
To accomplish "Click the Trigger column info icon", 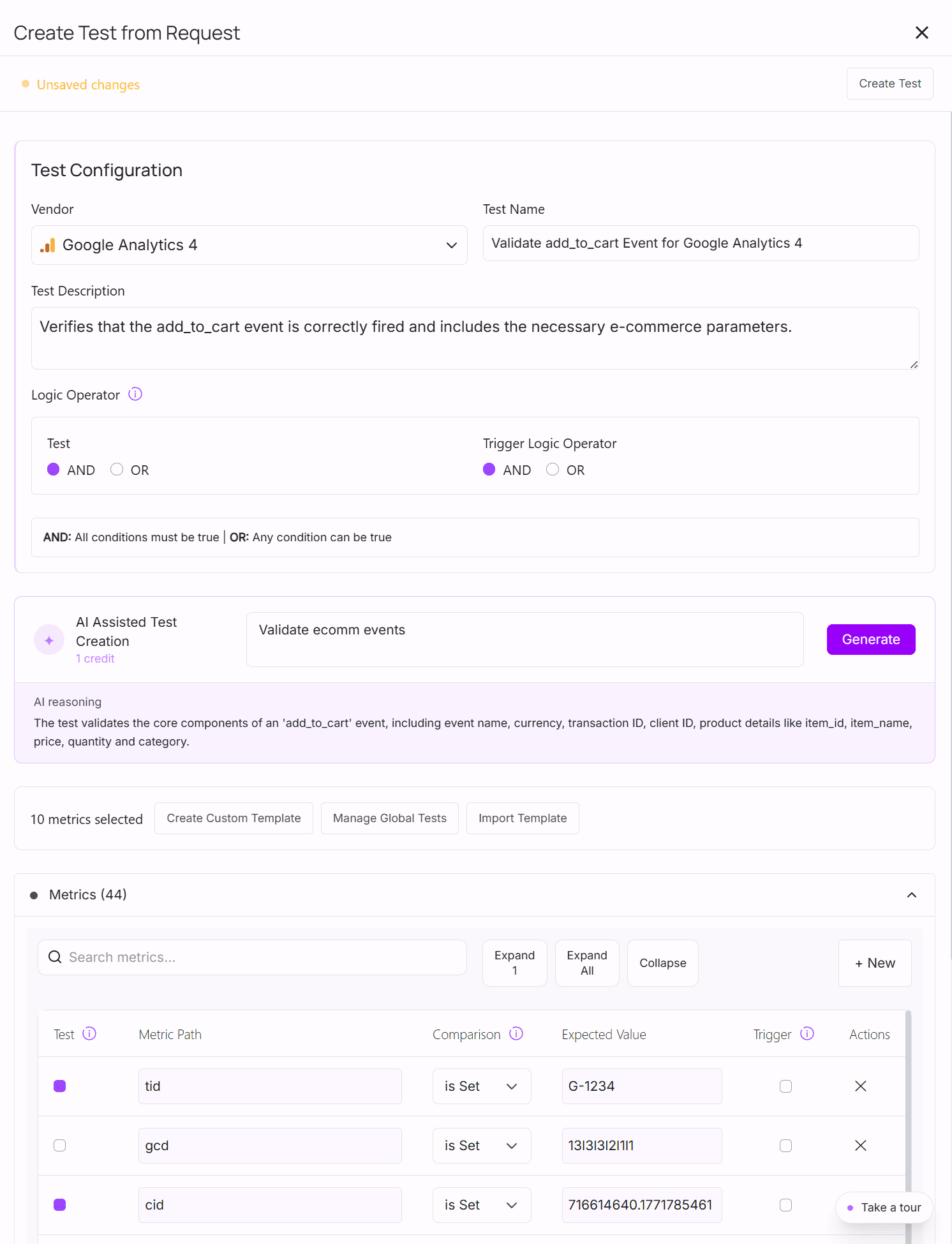I will tap(807, 1033).
